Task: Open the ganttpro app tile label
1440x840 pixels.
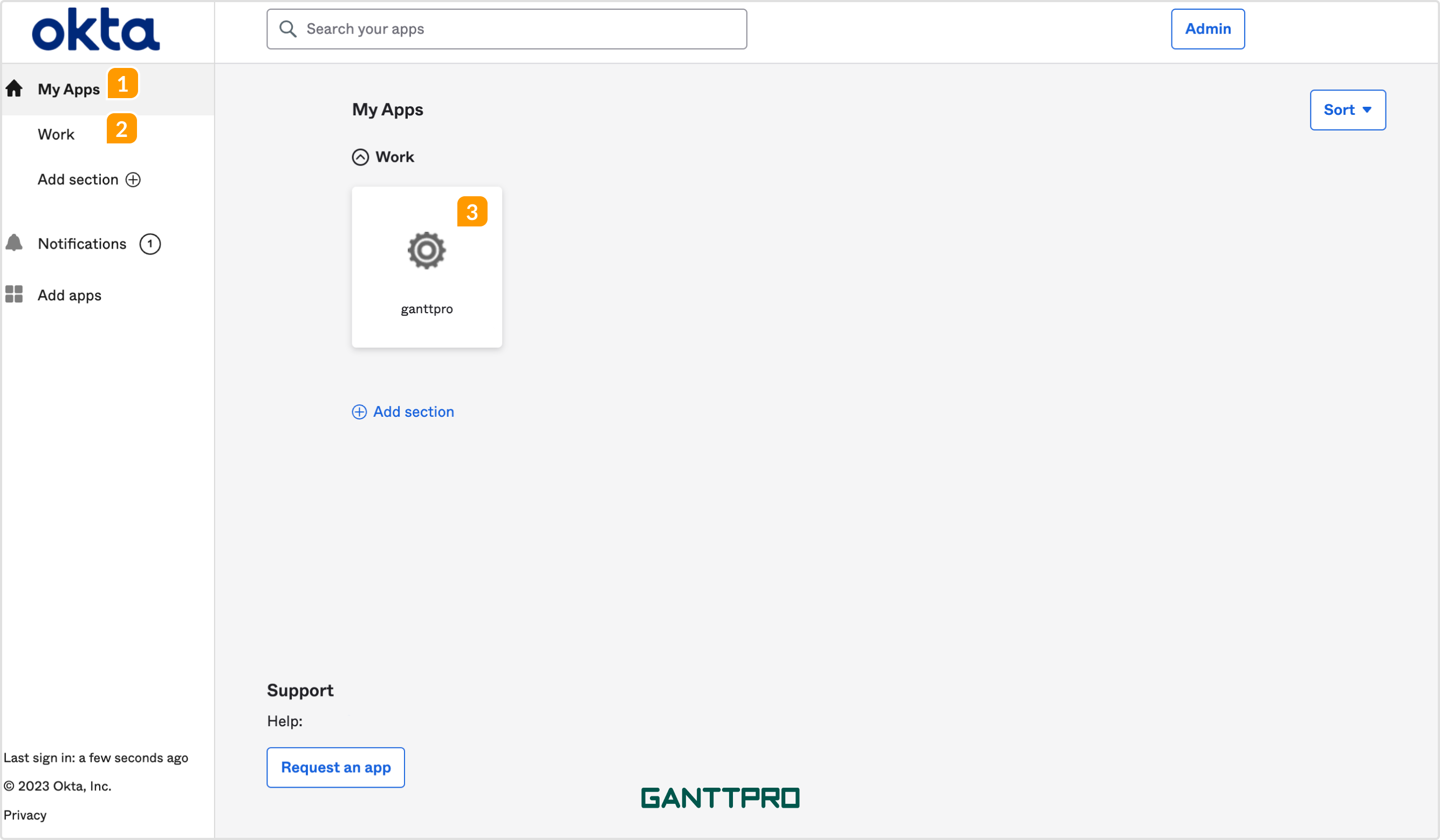Action: pyautogui.click(x=427, y=309)
